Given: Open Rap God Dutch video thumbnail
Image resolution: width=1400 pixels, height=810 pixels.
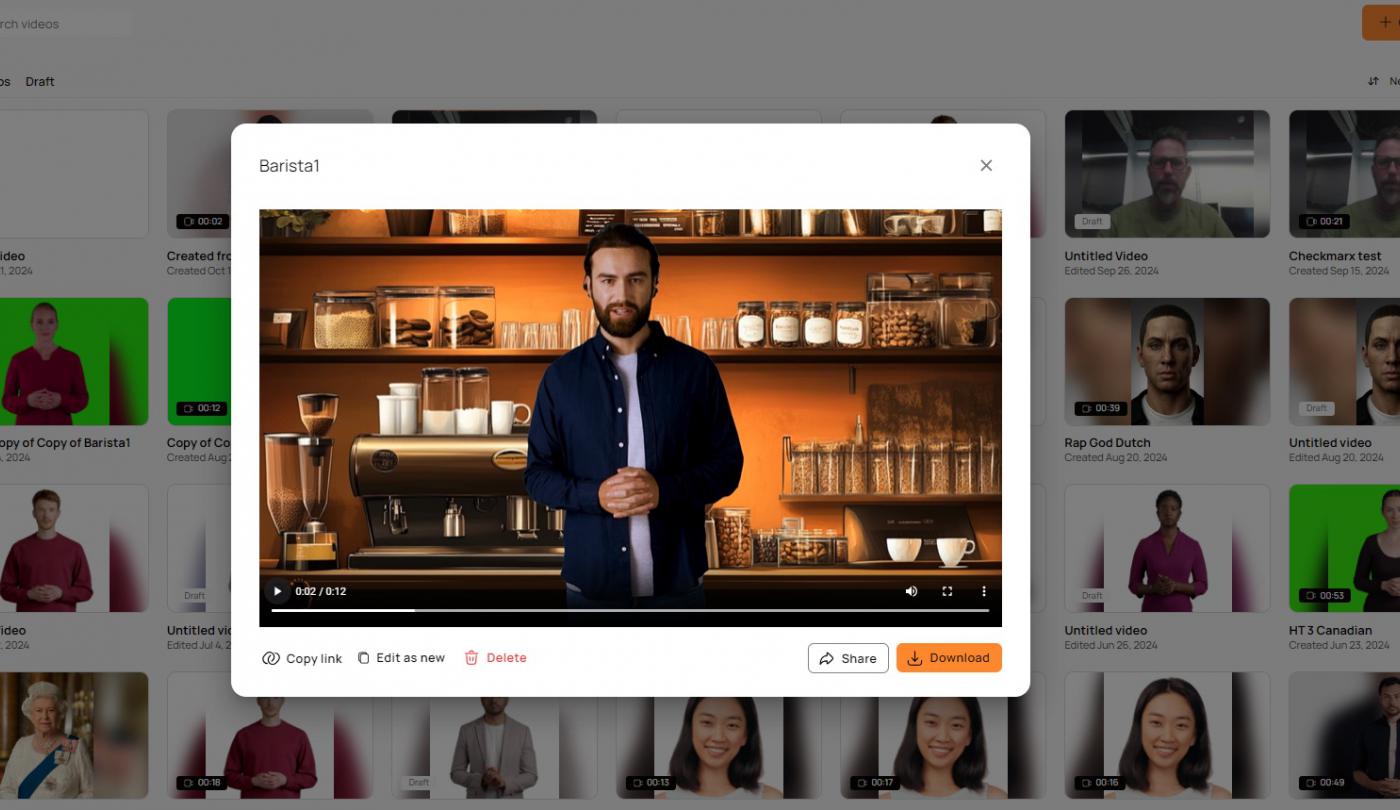Looking at the screenshot, I should click(x=1167, y=361).
